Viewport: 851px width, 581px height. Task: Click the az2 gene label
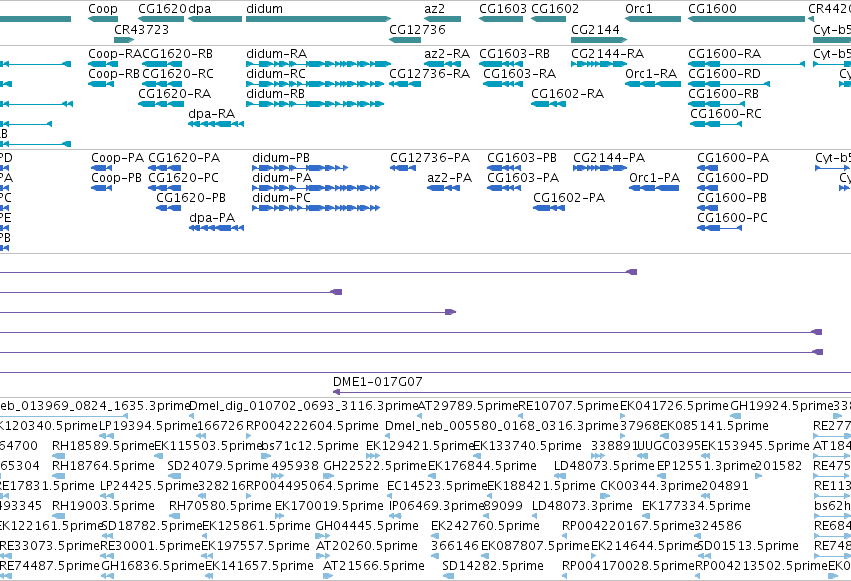[x=434, y=9]
